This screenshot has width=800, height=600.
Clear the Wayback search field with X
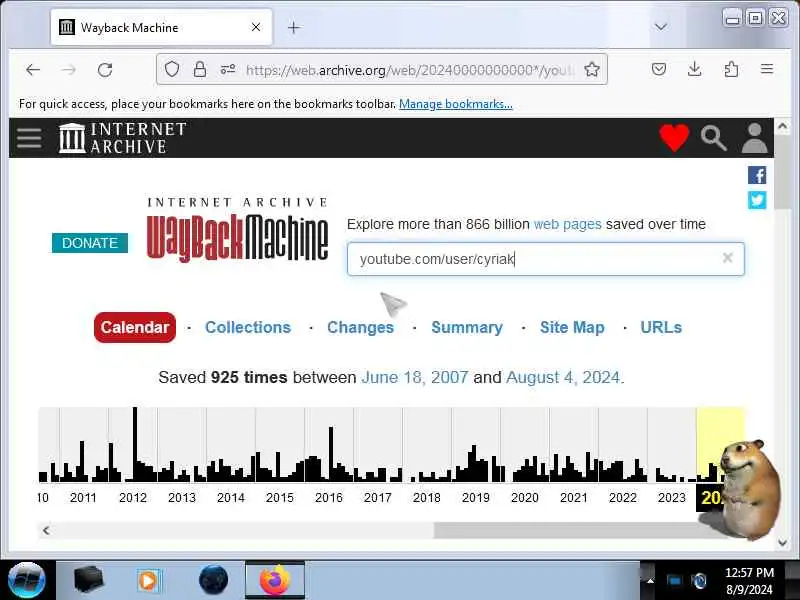pyautogui.click(x=728, y=258)
